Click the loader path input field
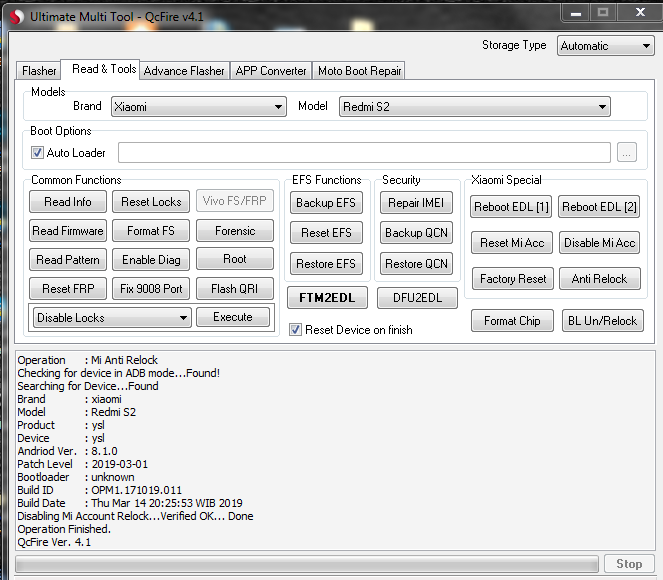 tap(364, 153)
